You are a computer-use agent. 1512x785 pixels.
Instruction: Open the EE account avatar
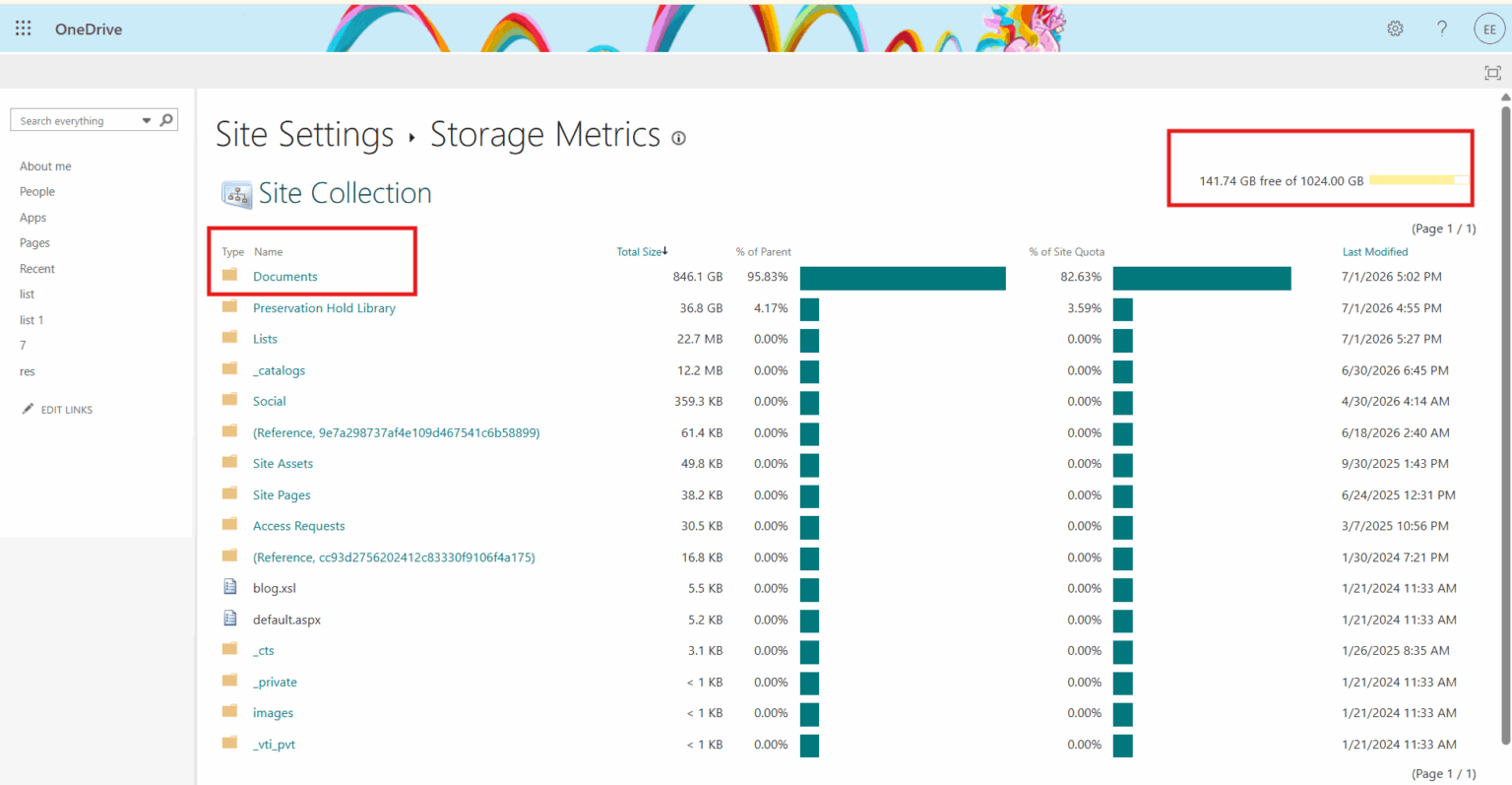[x=1489, y=30]
